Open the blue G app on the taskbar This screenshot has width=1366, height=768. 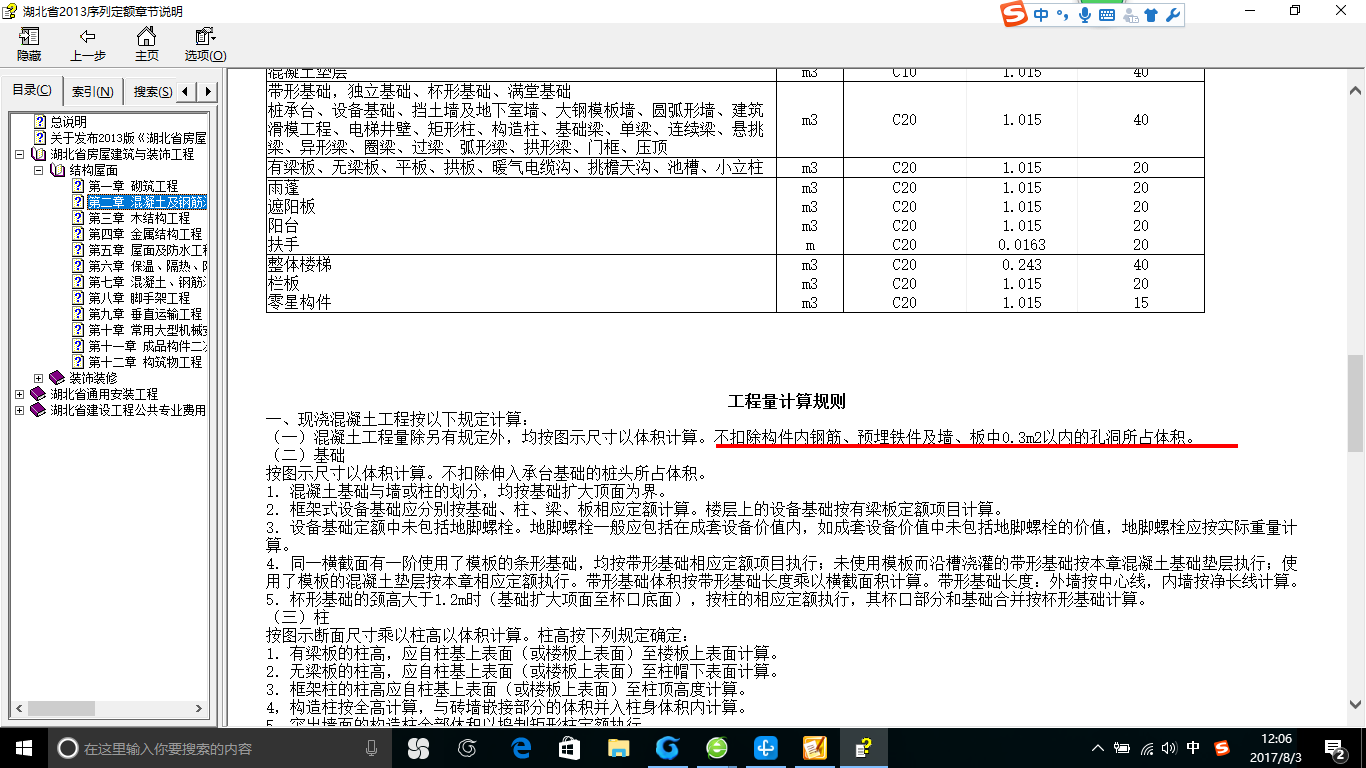667,748
